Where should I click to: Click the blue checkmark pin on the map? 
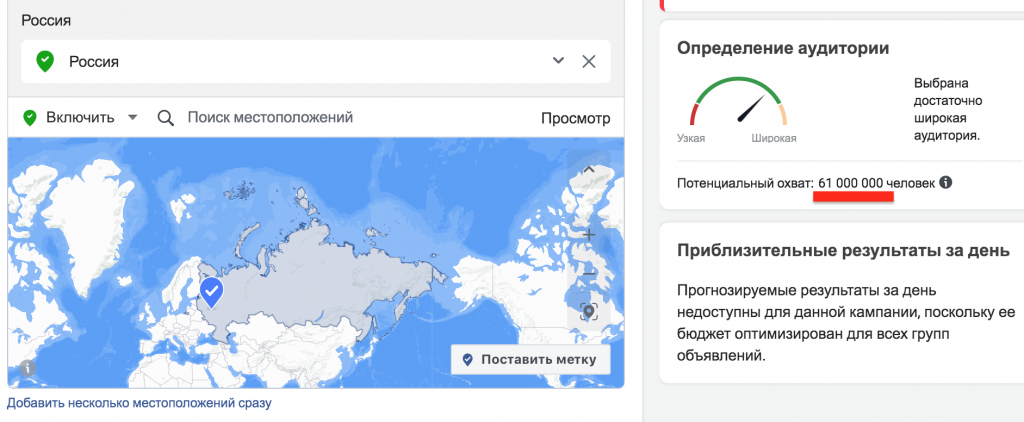coord(211,291)
